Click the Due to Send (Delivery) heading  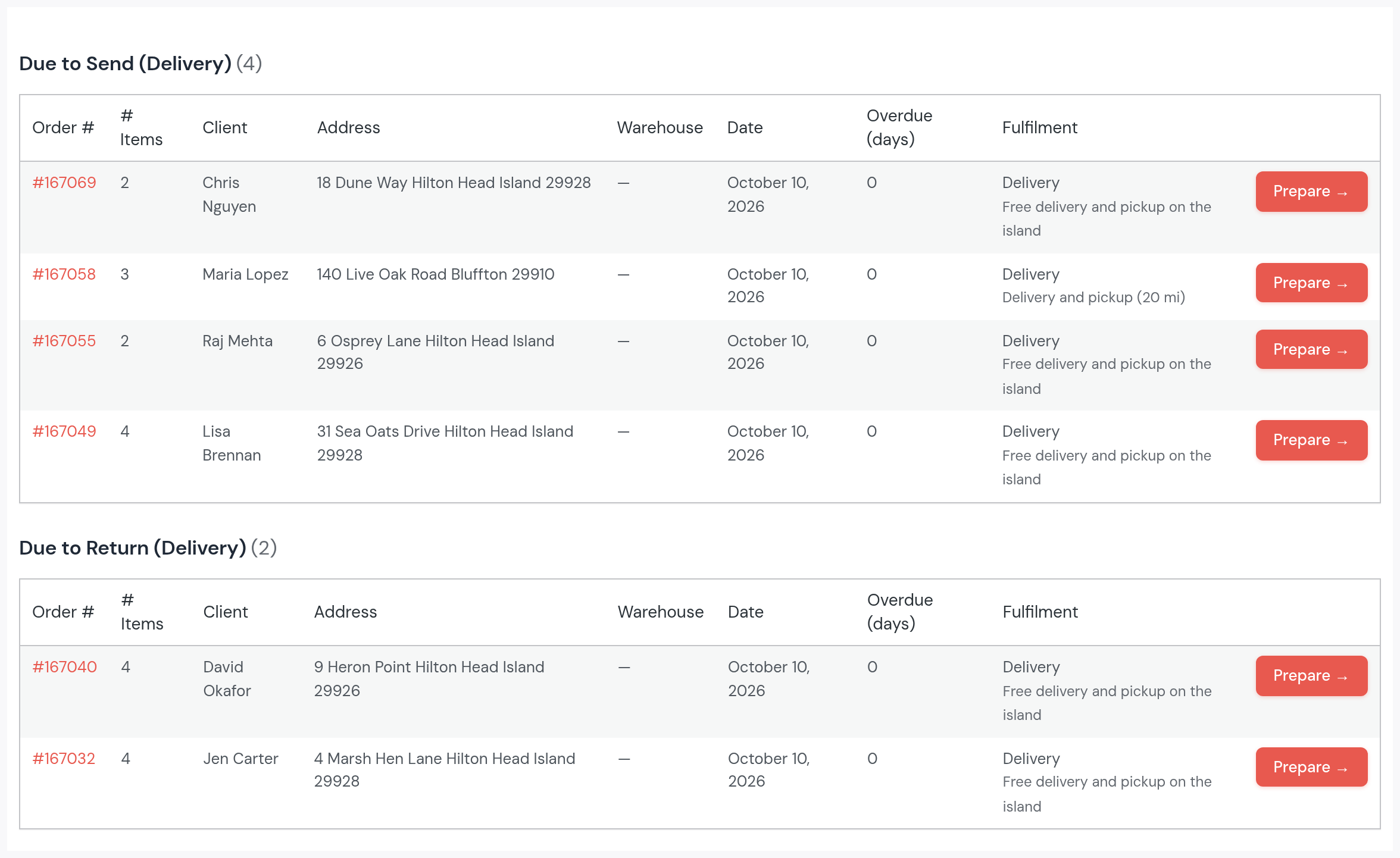(x=140, y=64)
